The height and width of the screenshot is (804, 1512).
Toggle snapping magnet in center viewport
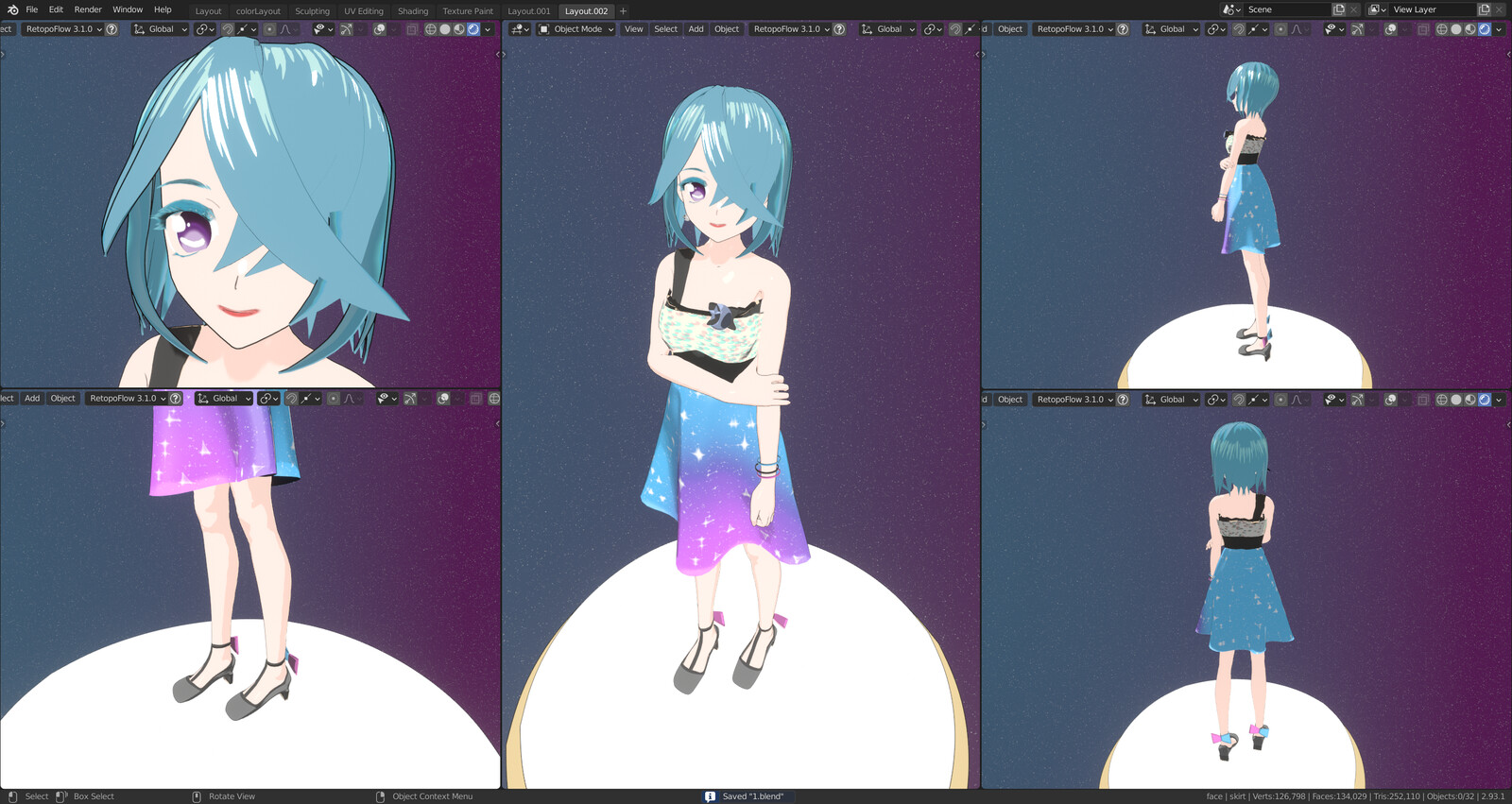pyautogui.click(x=955, y=29)
